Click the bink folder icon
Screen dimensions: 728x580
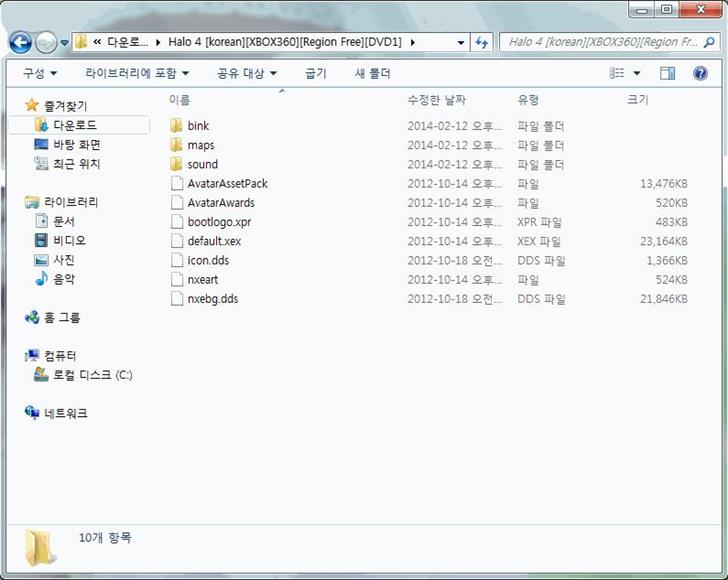[176, 125]
